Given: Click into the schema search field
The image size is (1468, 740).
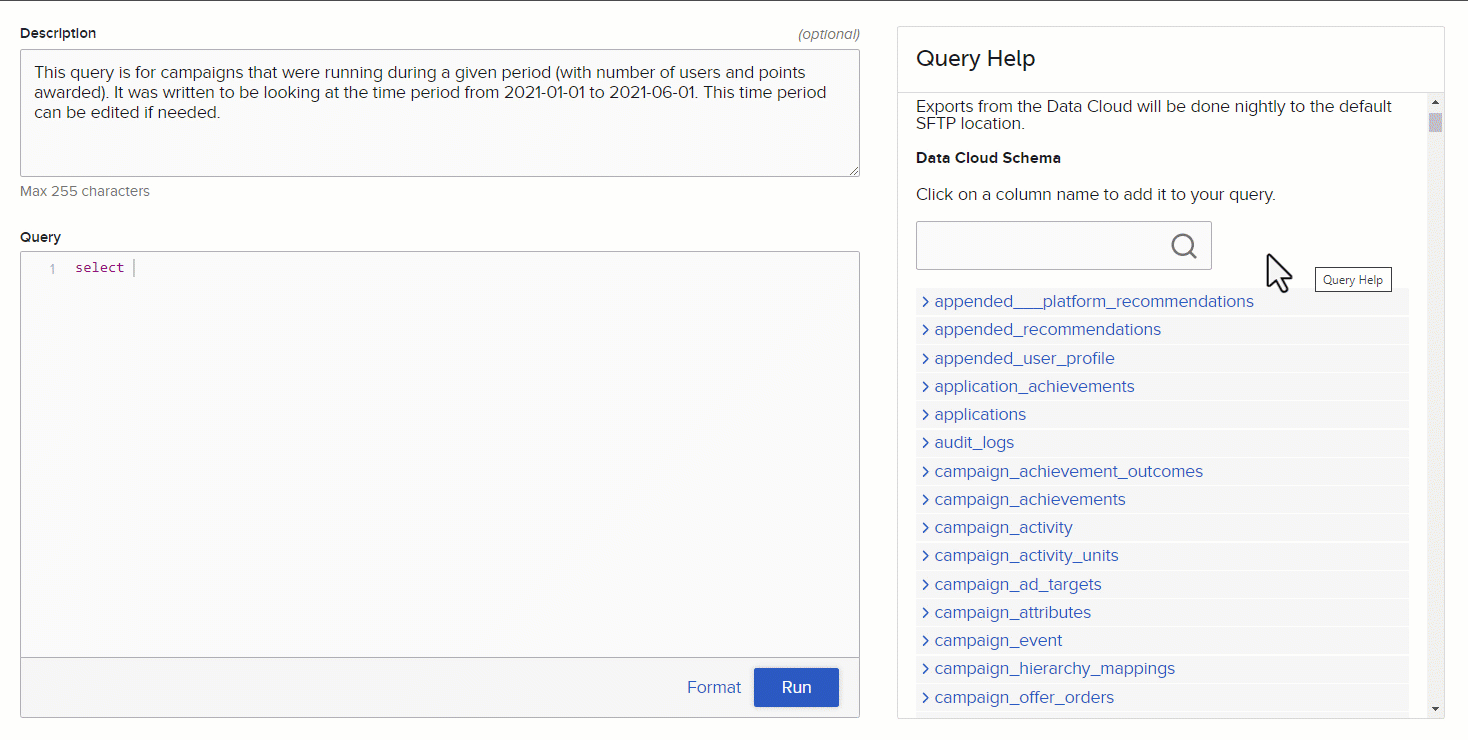Looking at the screenshot, I should (x=1042, y=245).
